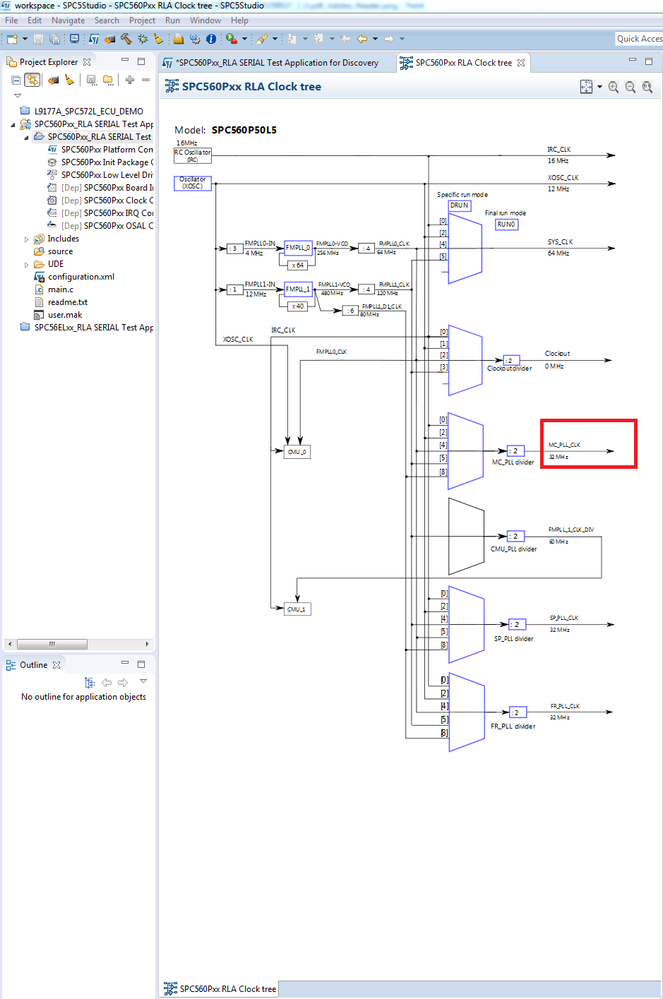The image size is (663, 999).
Task: Click generate icon in Project Explorer toolbar
Action: pos(53,80)
